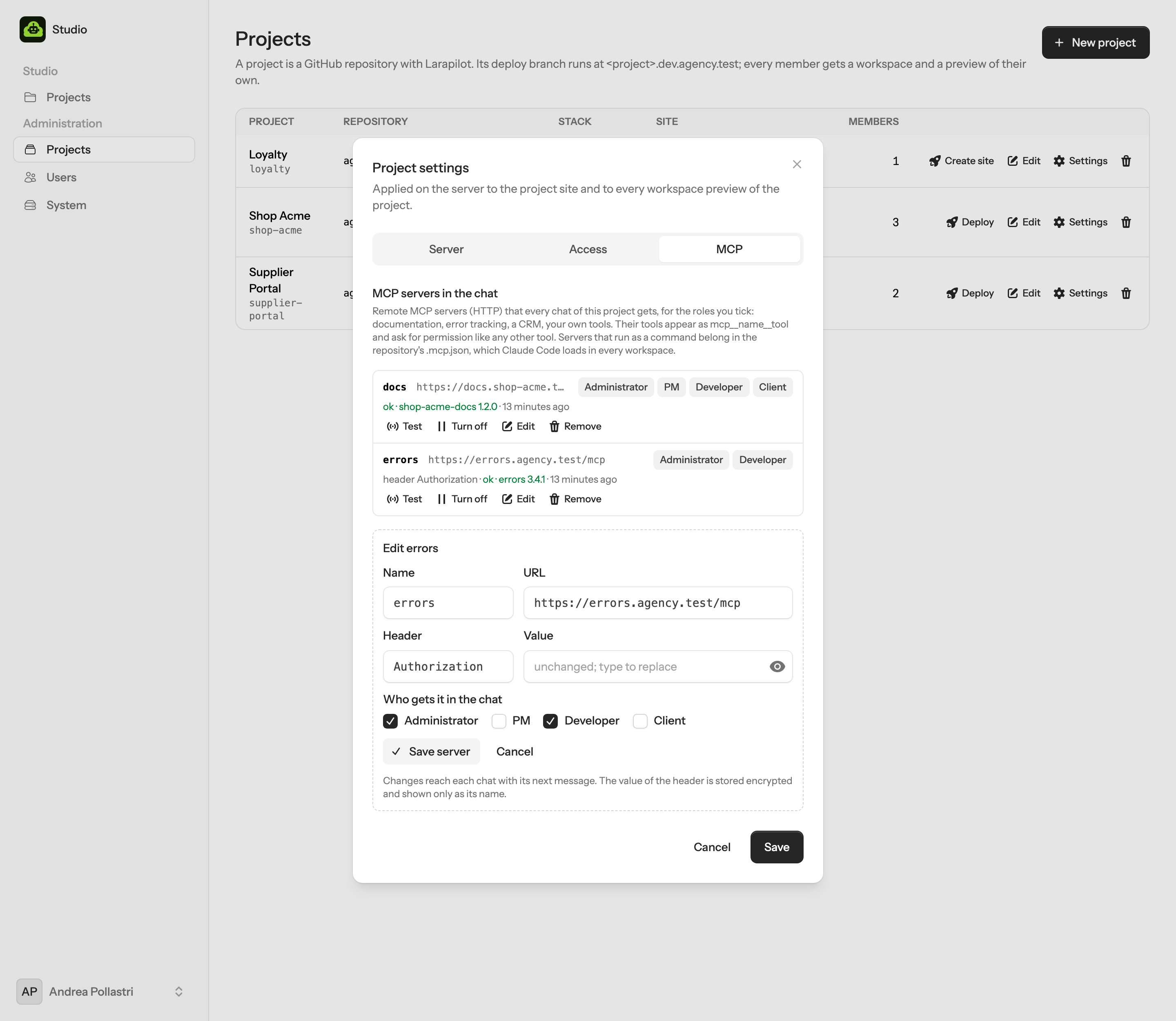Test the errors MCP server

[x=404, y=499]
